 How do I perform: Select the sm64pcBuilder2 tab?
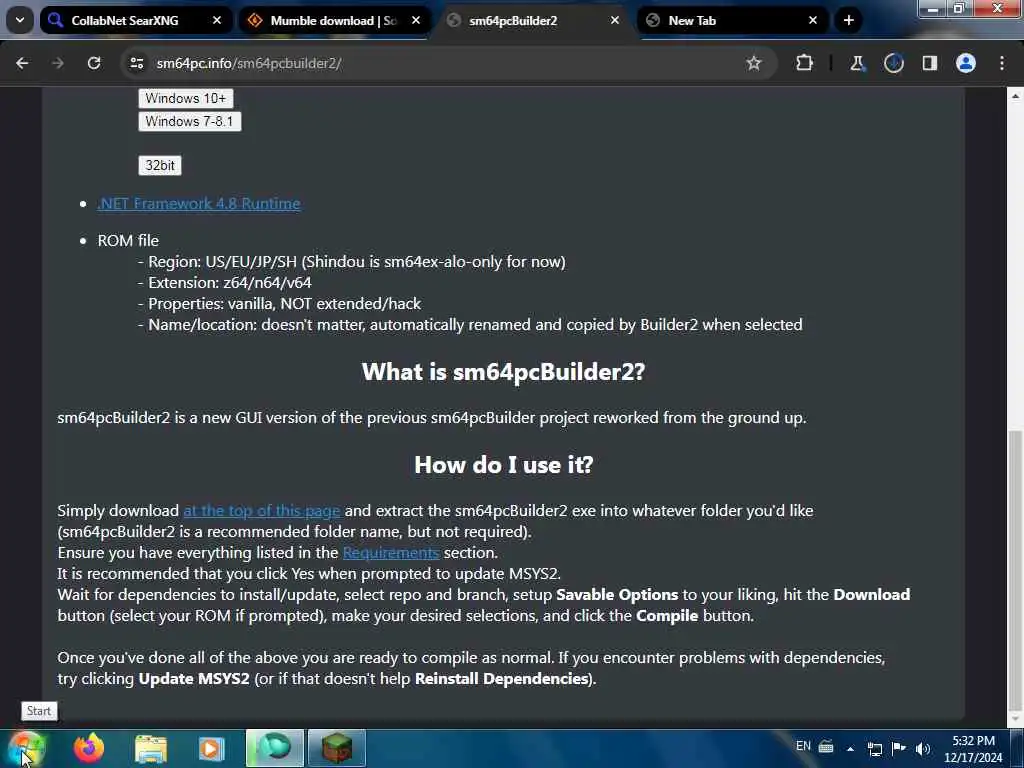pyautogui.click(x=533, y=20)
